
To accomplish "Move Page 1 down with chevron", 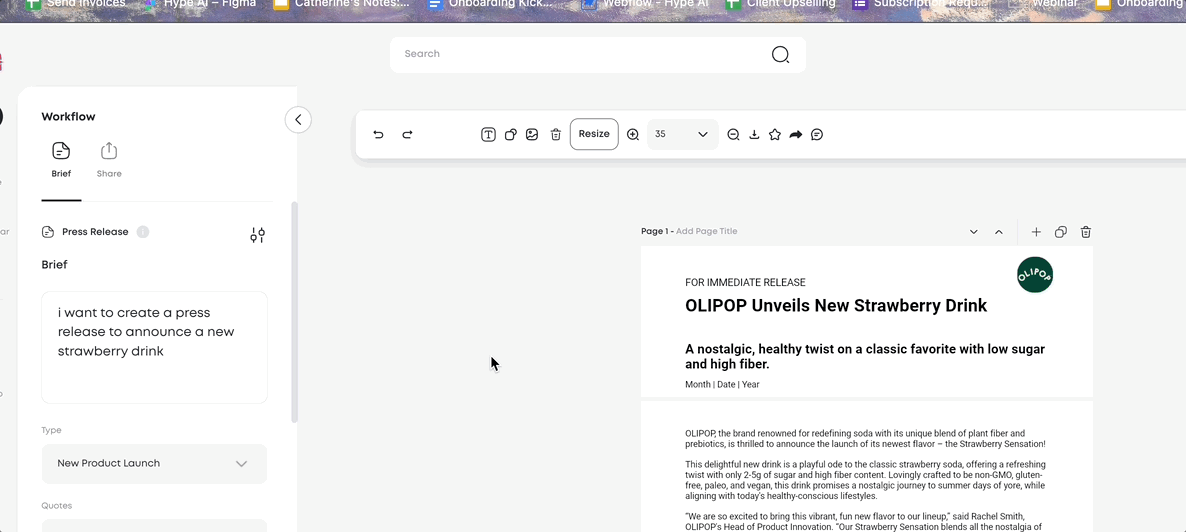I will tap(973, 232).
